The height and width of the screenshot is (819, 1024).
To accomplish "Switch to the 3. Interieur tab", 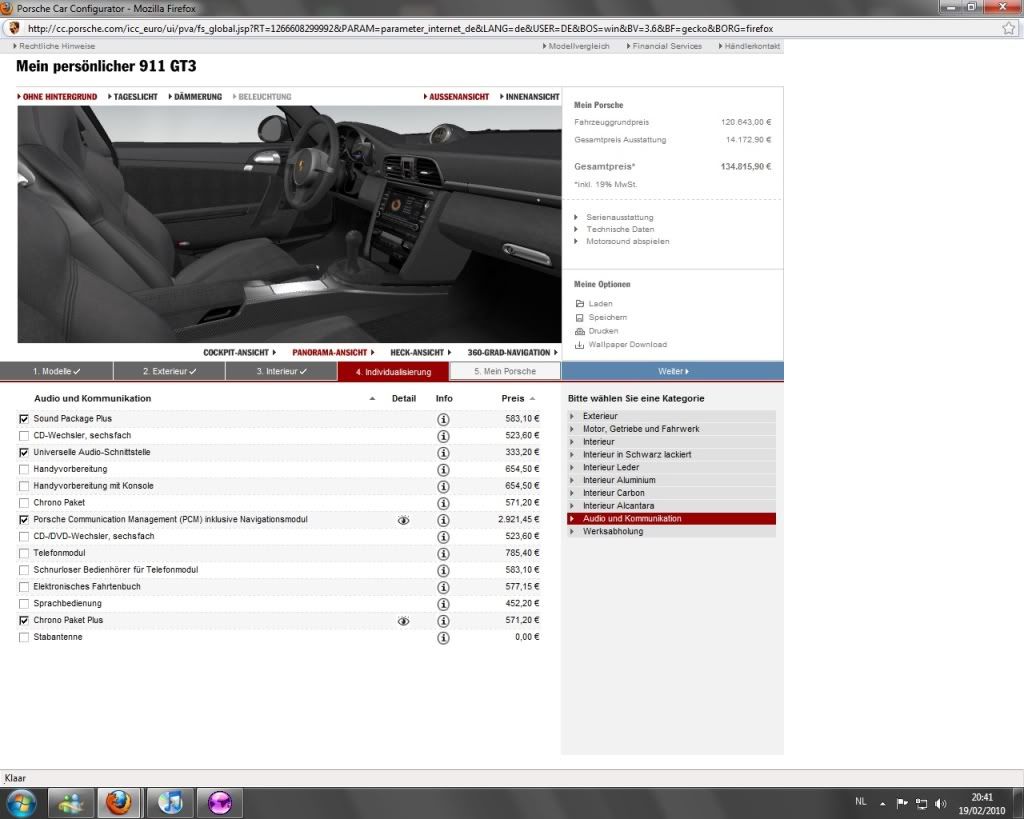I will coord(281,372).
